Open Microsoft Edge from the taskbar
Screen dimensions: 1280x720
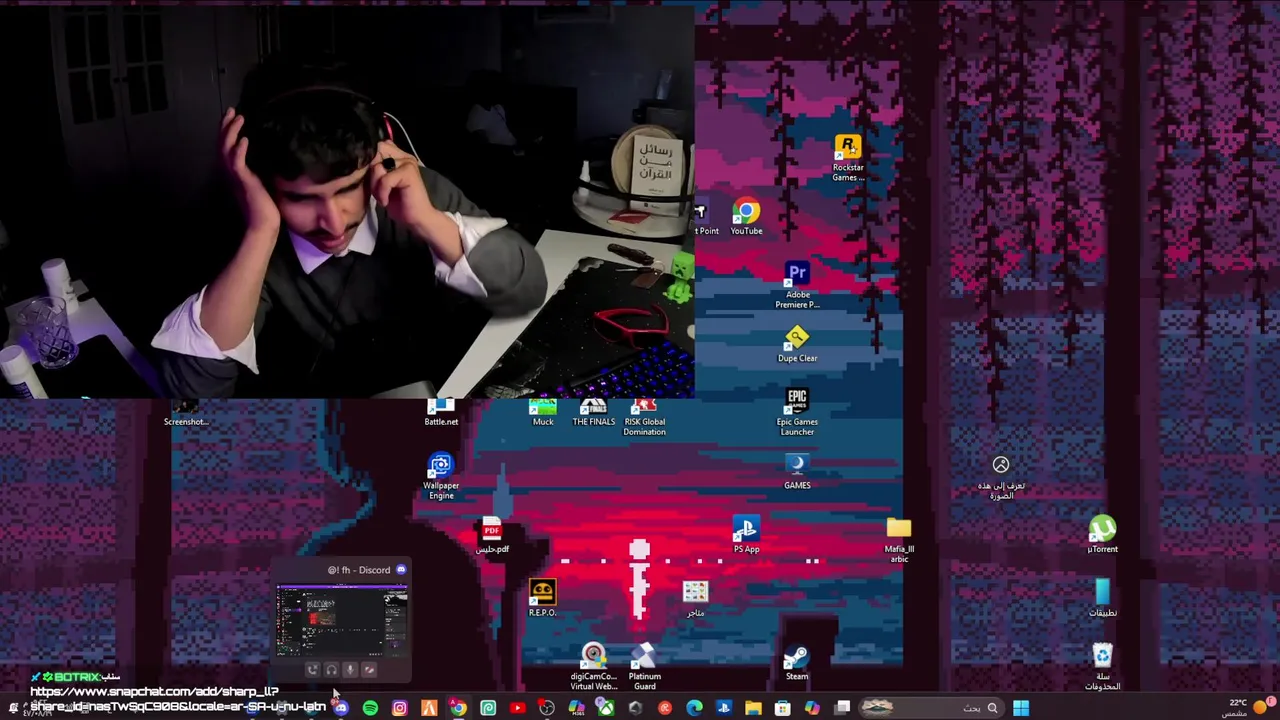click(x=694, y=708)
